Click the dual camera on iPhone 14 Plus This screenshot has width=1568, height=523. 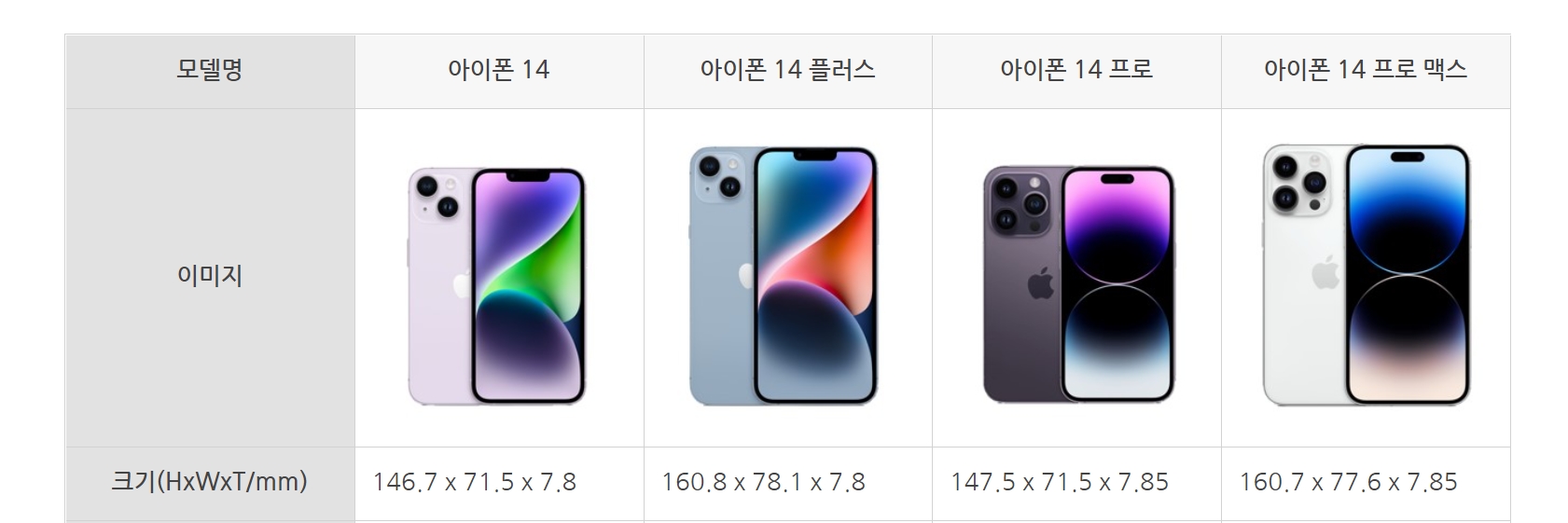[720, 178]
